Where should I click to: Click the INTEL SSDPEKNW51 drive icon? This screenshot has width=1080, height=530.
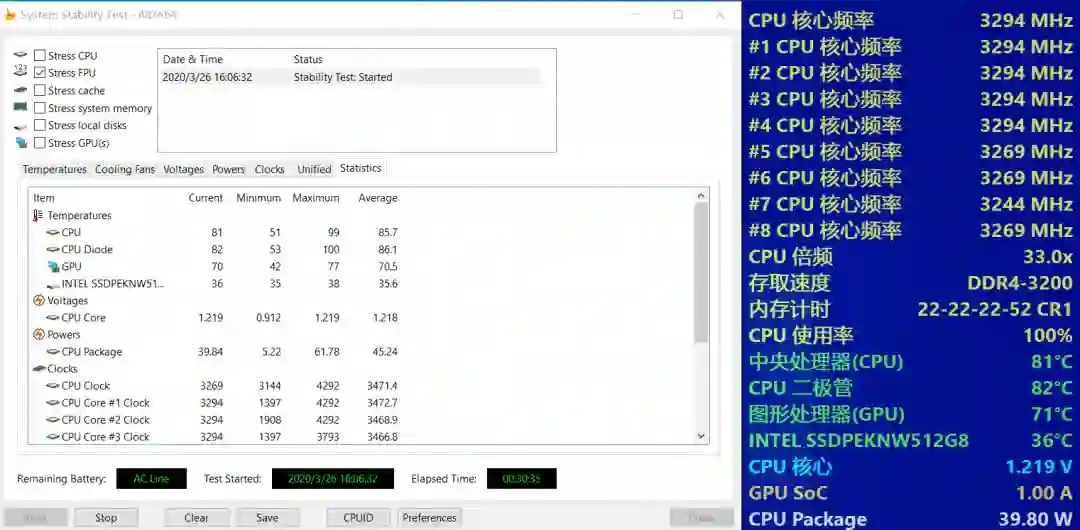point(52,284)
